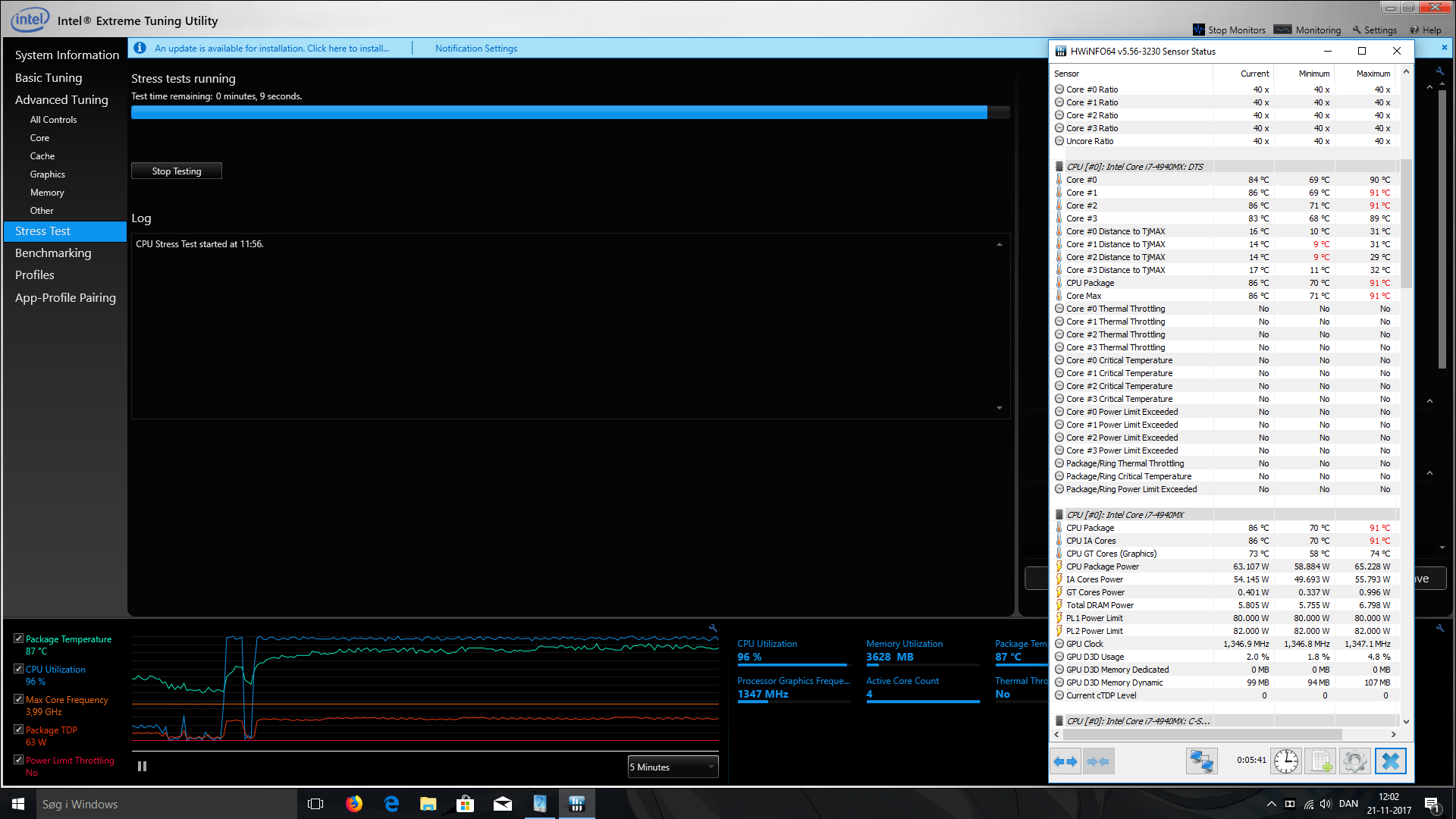
Task: Click HWiNFO vertical scrollbar down arrow
Action: coord(1406,722)
